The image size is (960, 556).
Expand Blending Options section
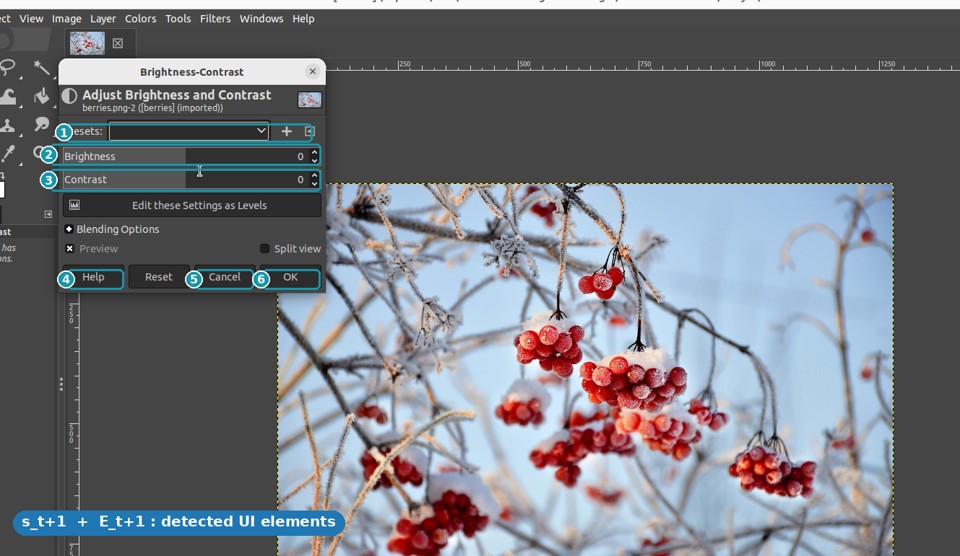tap(69, 229)
